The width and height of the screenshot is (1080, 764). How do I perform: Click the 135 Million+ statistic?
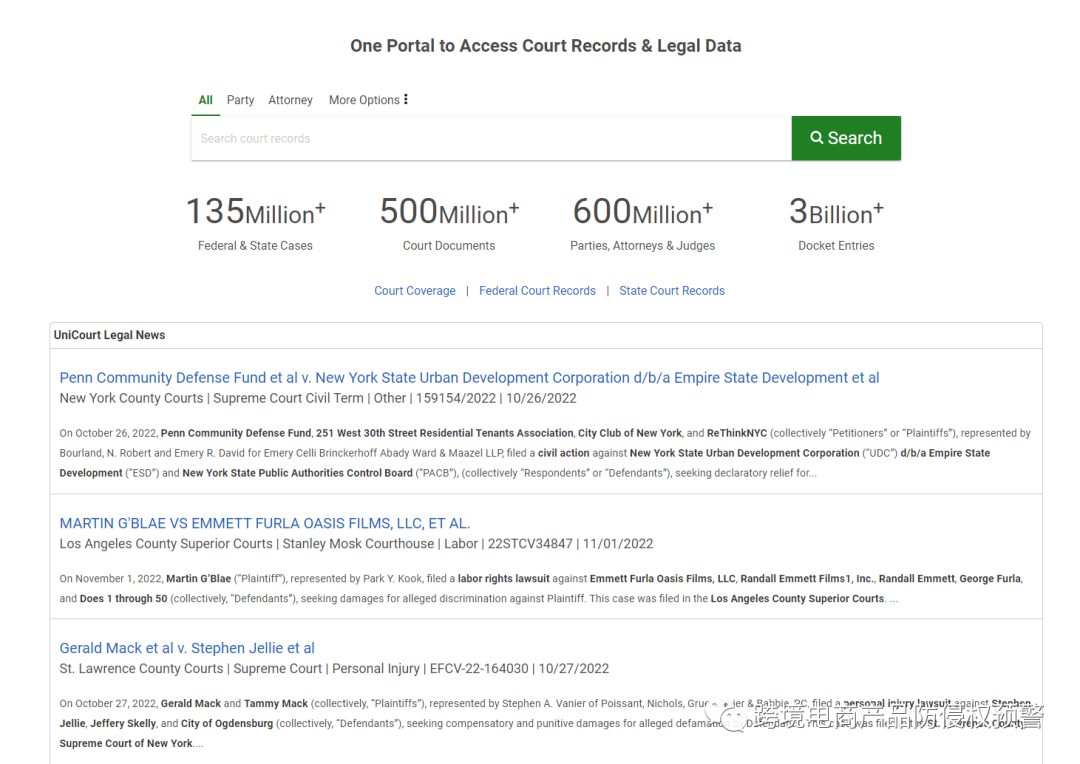(256, 211)
